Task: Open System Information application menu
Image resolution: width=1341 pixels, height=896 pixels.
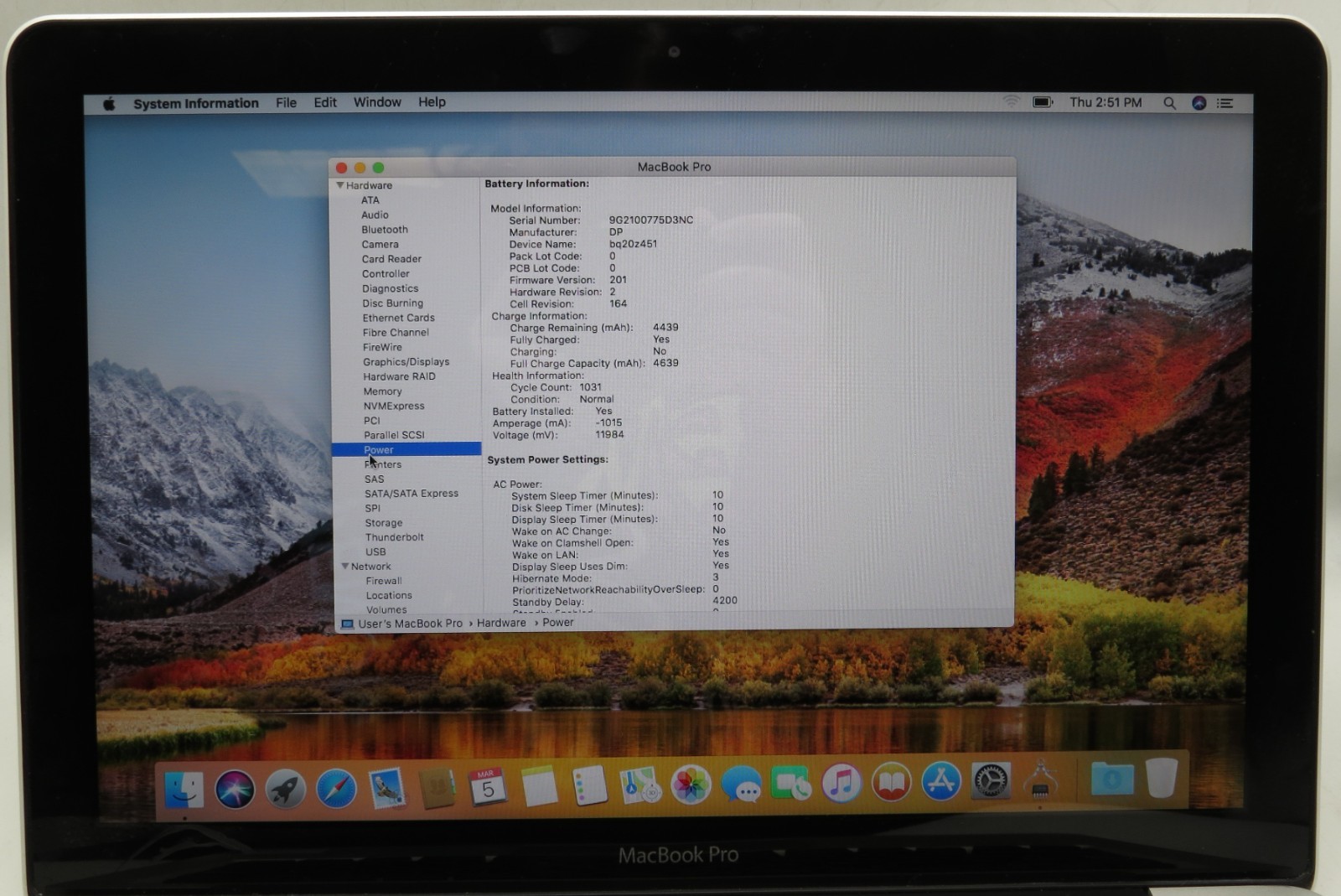Action: click(196, 103)
